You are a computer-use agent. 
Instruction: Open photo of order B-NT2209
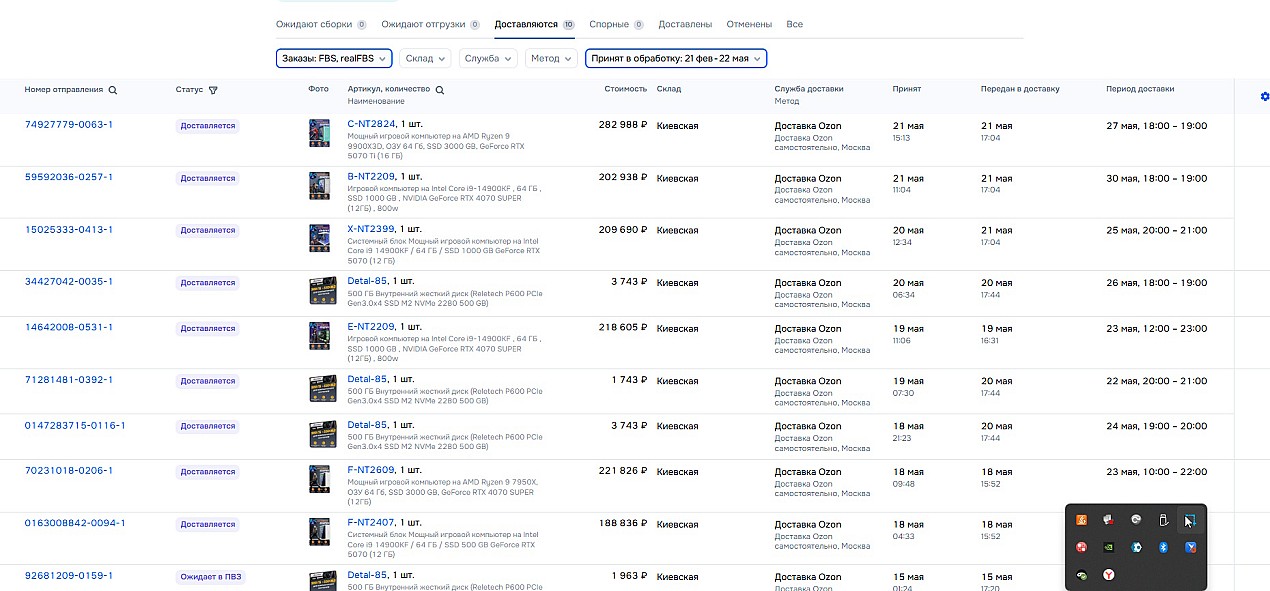(320, 186)
